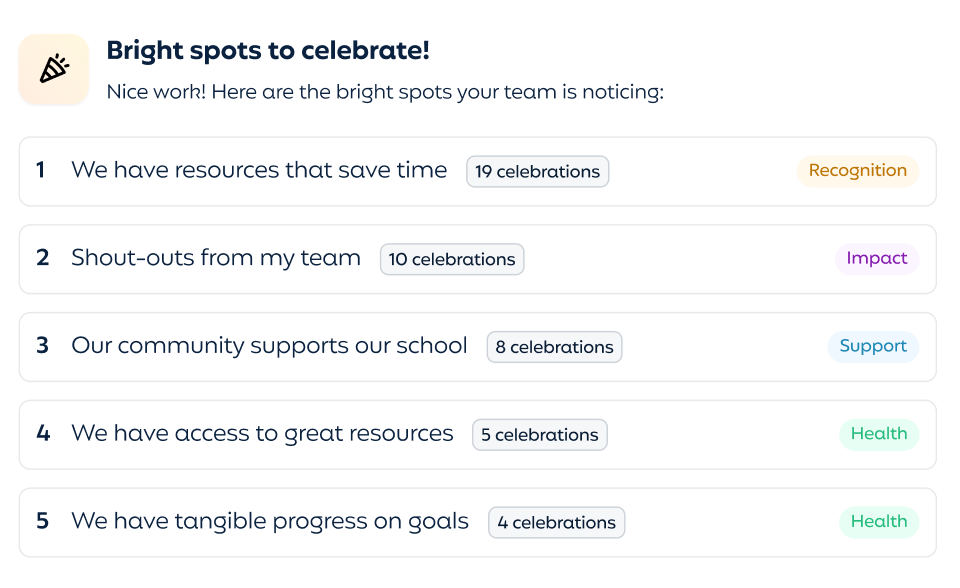Select the Health tag on row 4
The image size is (960, 588).
(x=878, y=434)
